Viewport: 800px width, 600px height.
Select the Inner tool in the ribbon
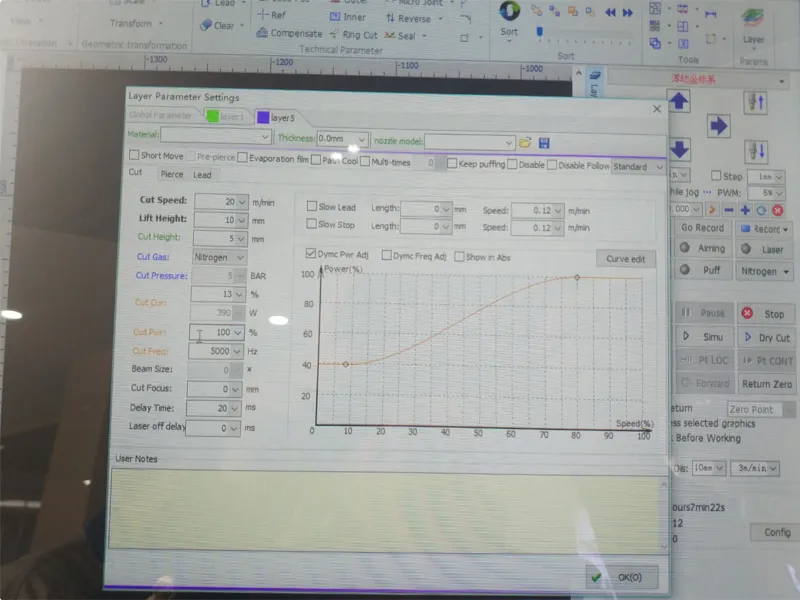tap(348, 17)
